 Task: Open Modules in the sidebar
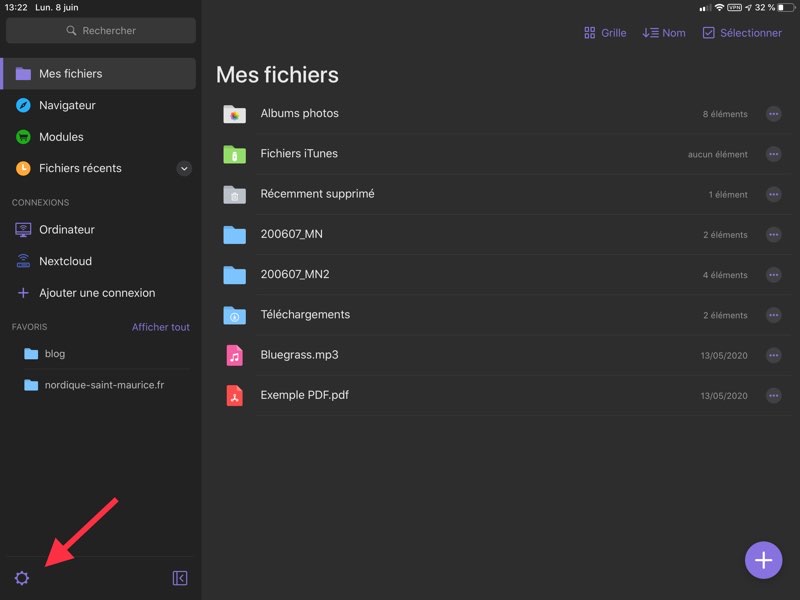pyautogui.click(x=61, y=137)
